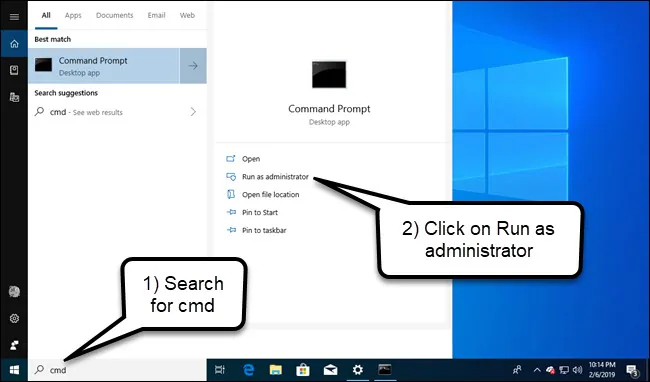Open Mail app from taskbar
Screen dimensions: 650x382
tap(330, 370)
